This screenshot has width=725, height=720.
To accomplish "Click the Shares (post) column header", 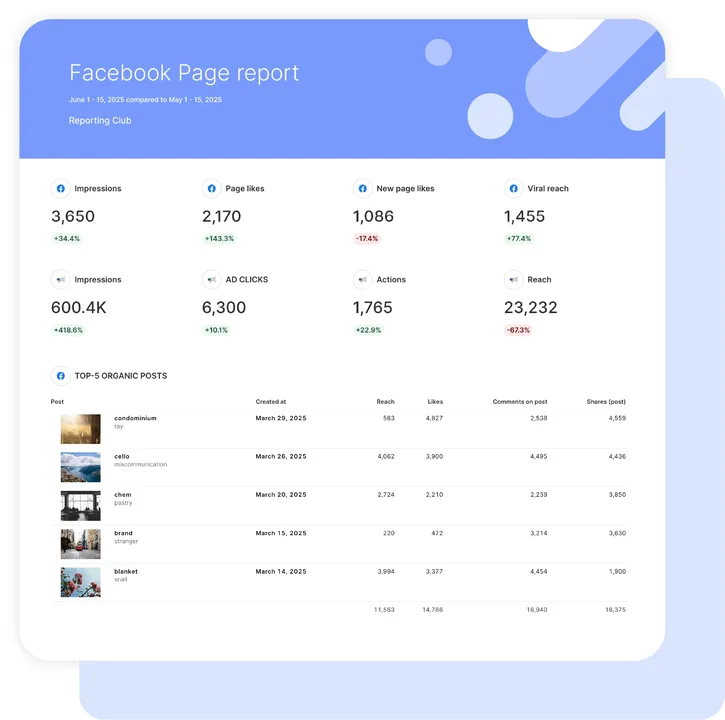I will coord(606,402).
